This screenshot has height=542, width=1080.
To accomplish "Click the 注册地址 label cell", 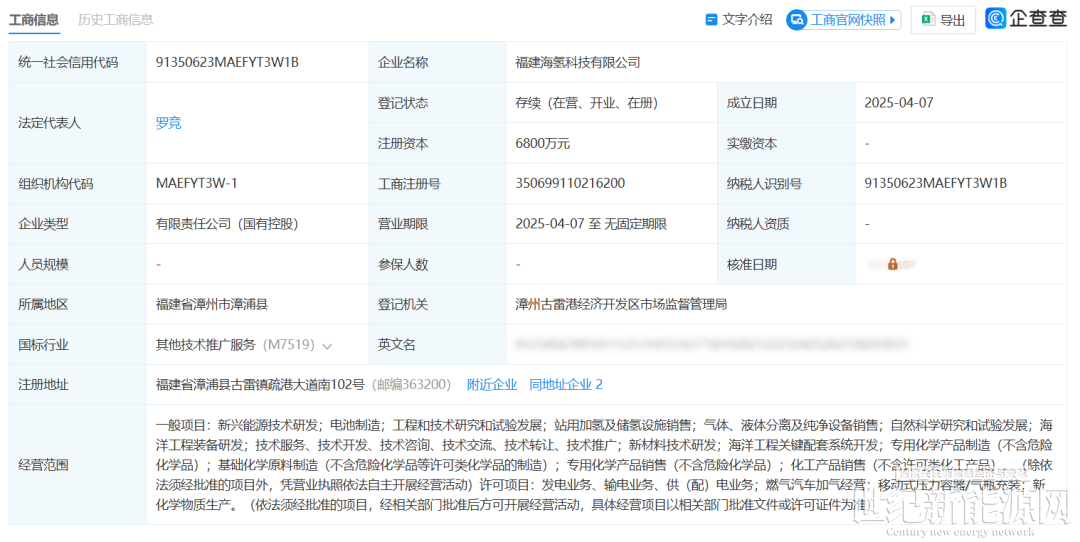I will click(77, 384).
